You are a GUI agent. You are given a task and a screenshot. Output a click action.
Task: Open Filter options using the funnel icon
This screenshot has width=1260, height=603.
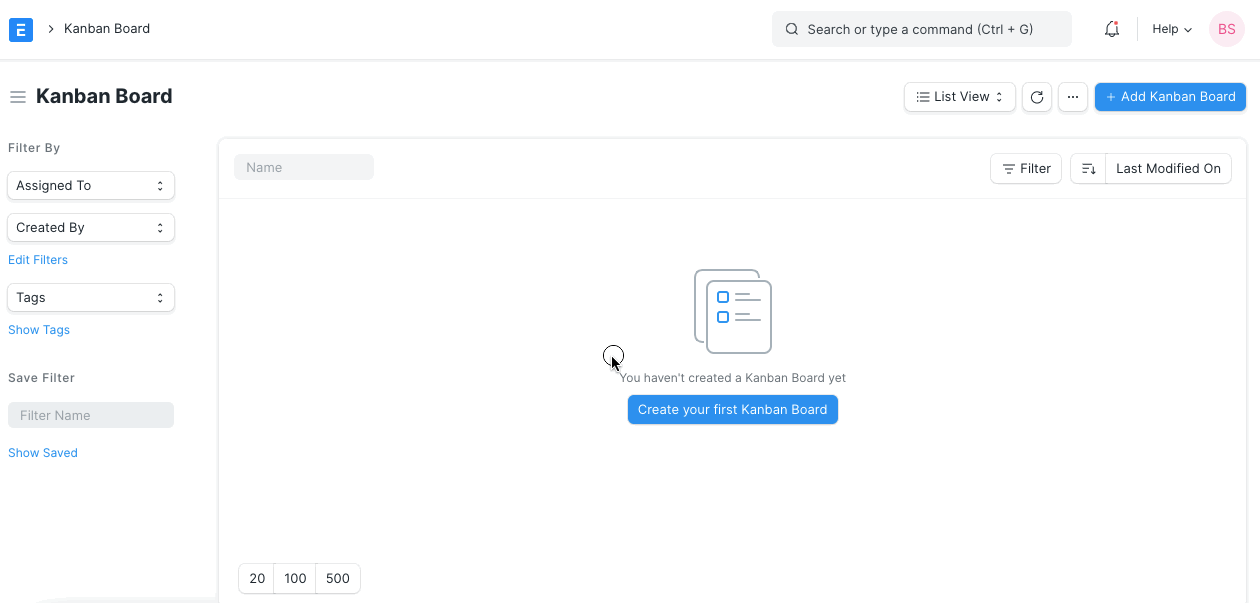(x=1025, y=168)
